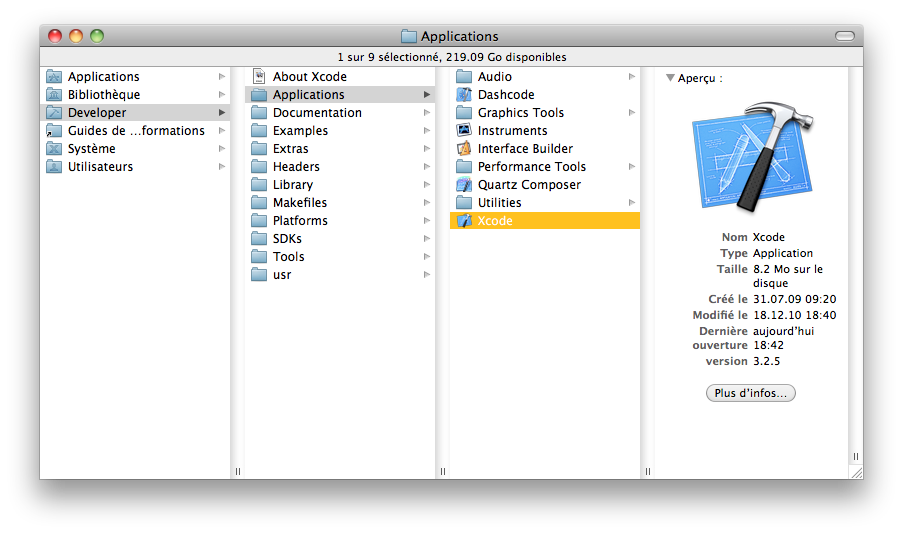Click the Interface Builder application icon
This screenshot has width=903, height=534.
[464, 149]
